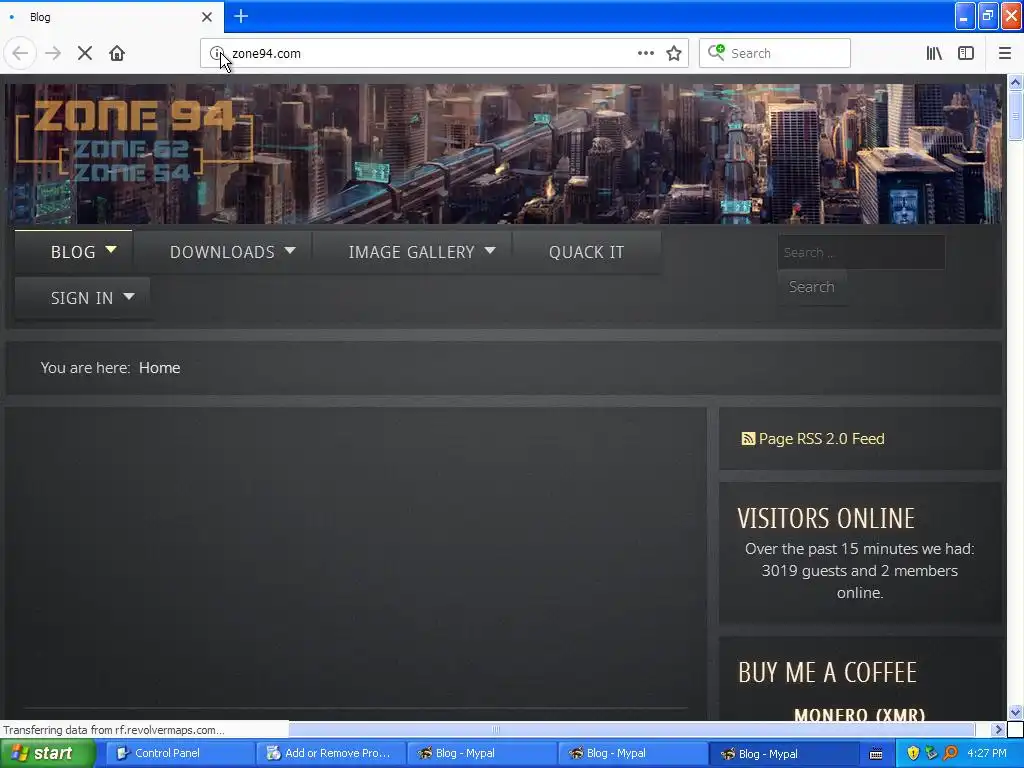Click the browser forward arrow
This screenshot has width=1024, height=768.
(x=53, y=53)
